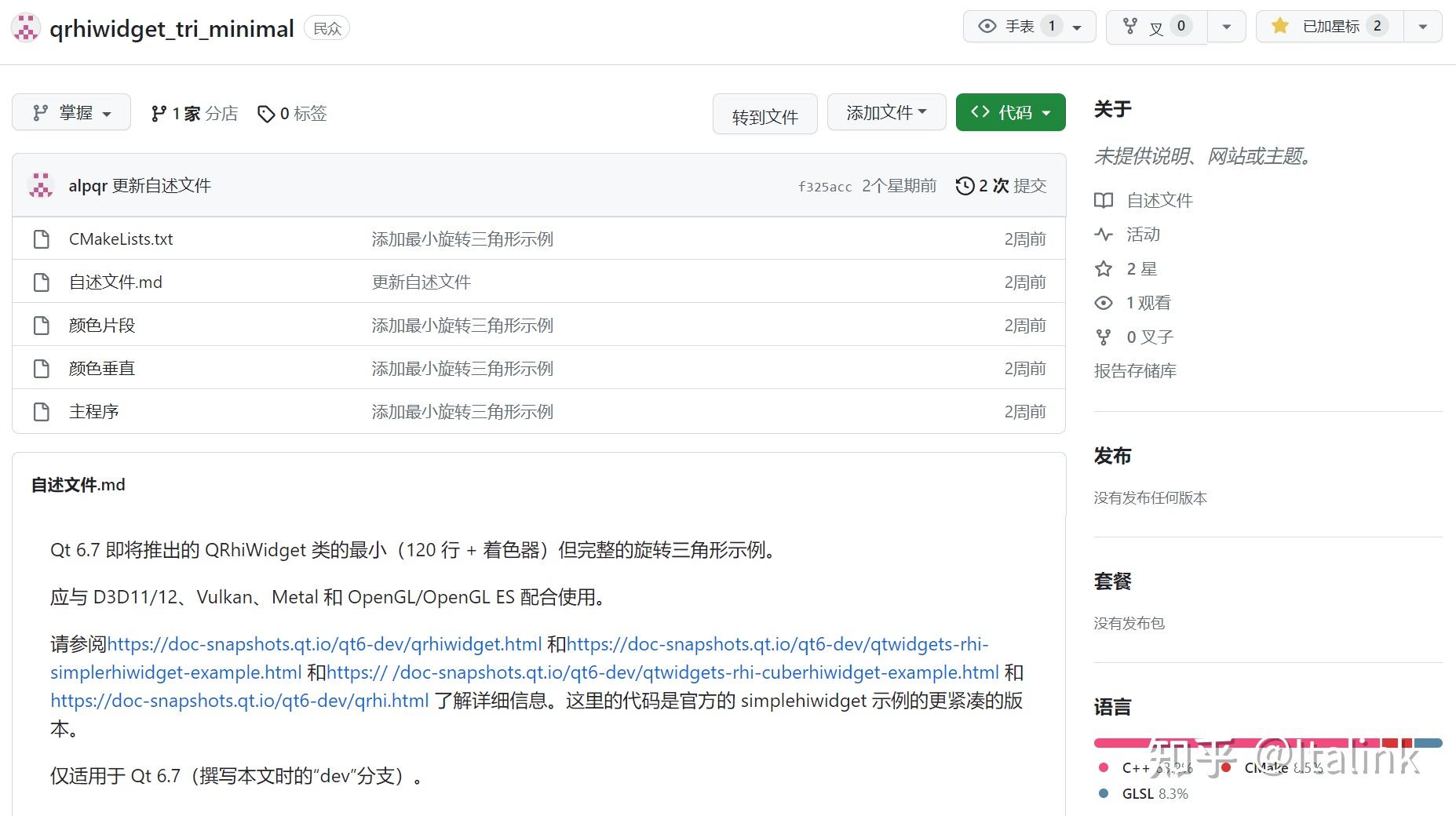Click the file icon beside 主程序
Image resolution: width=1456 pixels, height=816 pixels.
click(x=42, y=412)
